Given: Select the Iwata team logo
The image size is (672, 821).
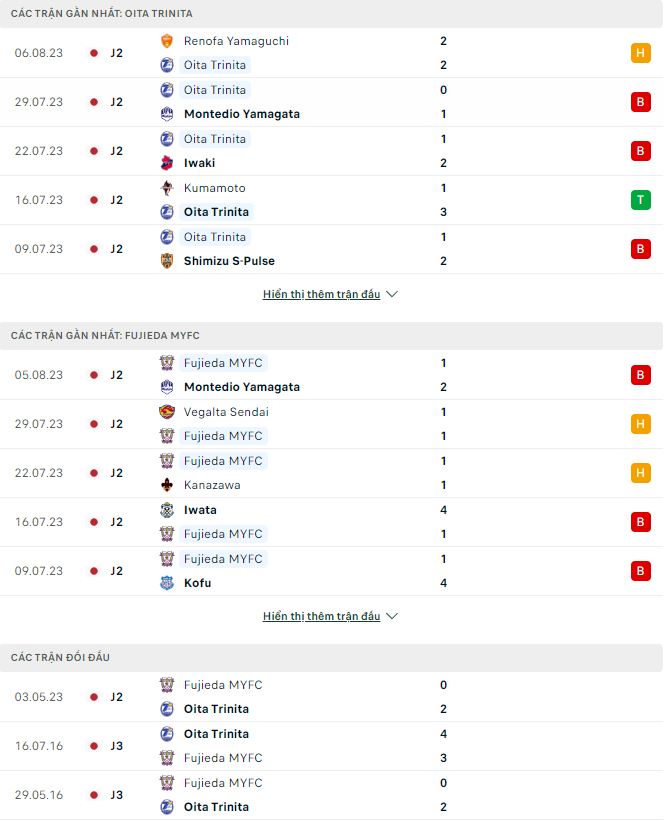Looking at the screenshot, I should 167,510.
